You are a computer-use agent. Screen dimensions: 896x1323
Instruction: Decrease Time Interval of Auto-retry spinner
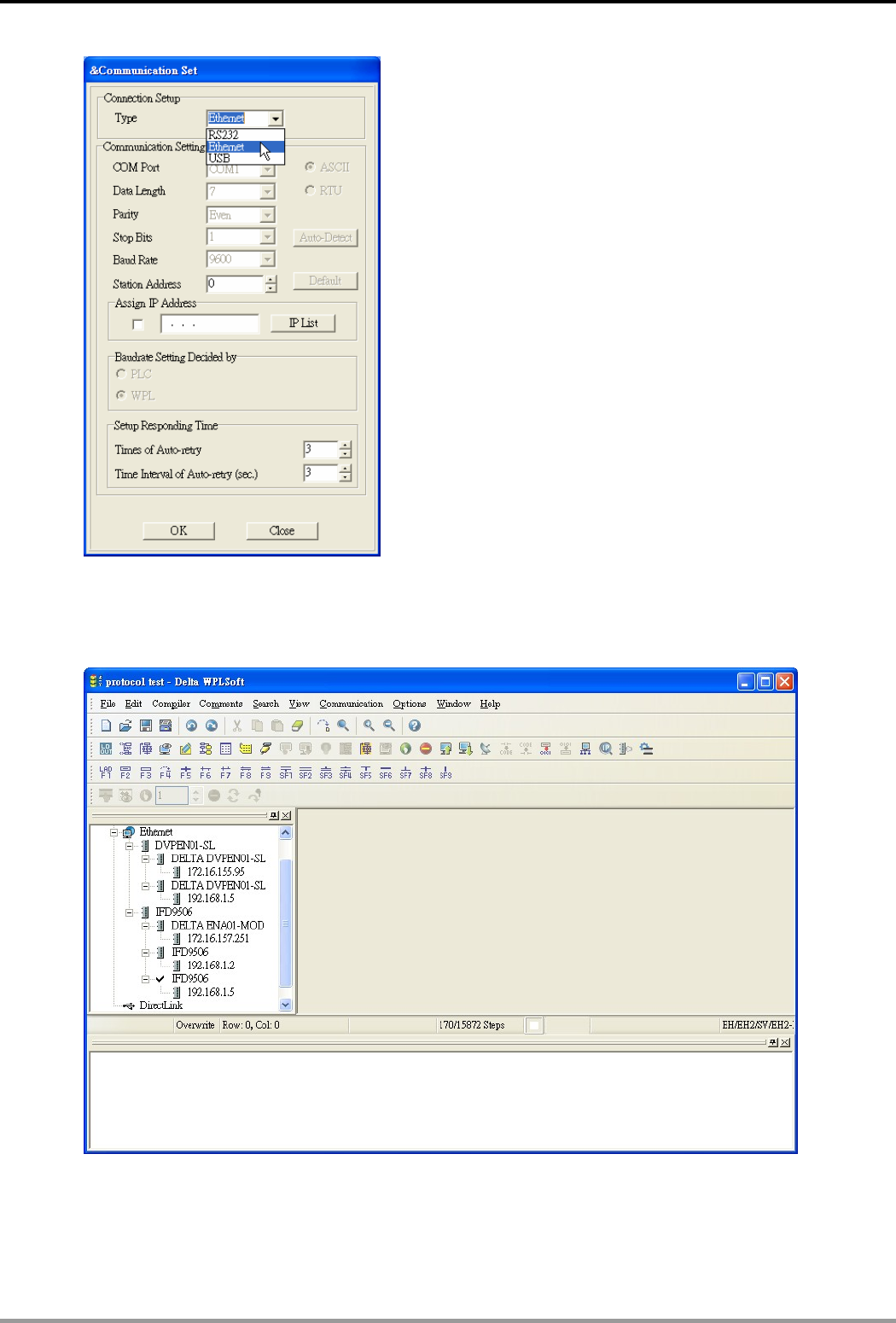(x=345, y=477)
